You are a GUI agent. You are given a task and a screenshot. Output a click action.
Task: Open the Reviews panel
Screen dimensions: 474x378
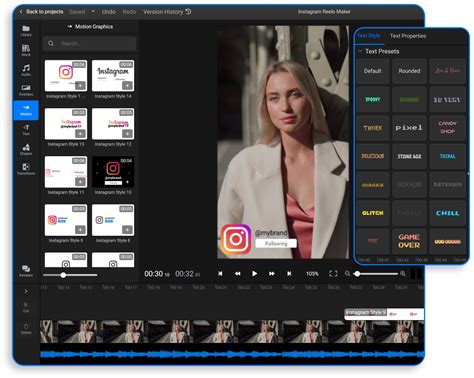26,271
